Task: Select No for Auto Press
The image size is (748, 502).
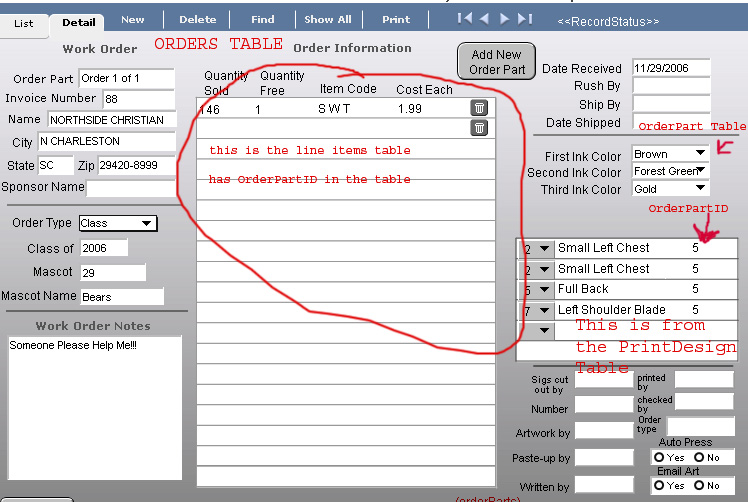Action: click(x=699, y=457)
